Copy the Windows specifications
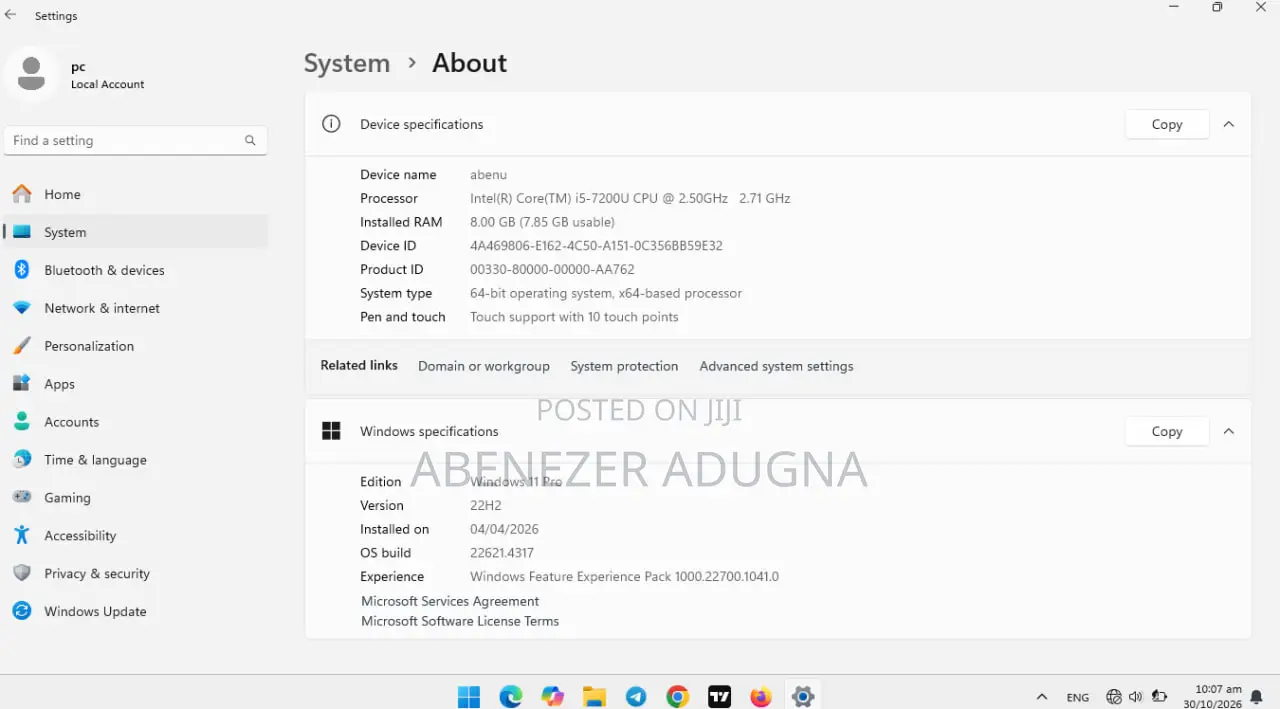The width and height of the screenshot is (1280, 709). tap(1167, 431)
